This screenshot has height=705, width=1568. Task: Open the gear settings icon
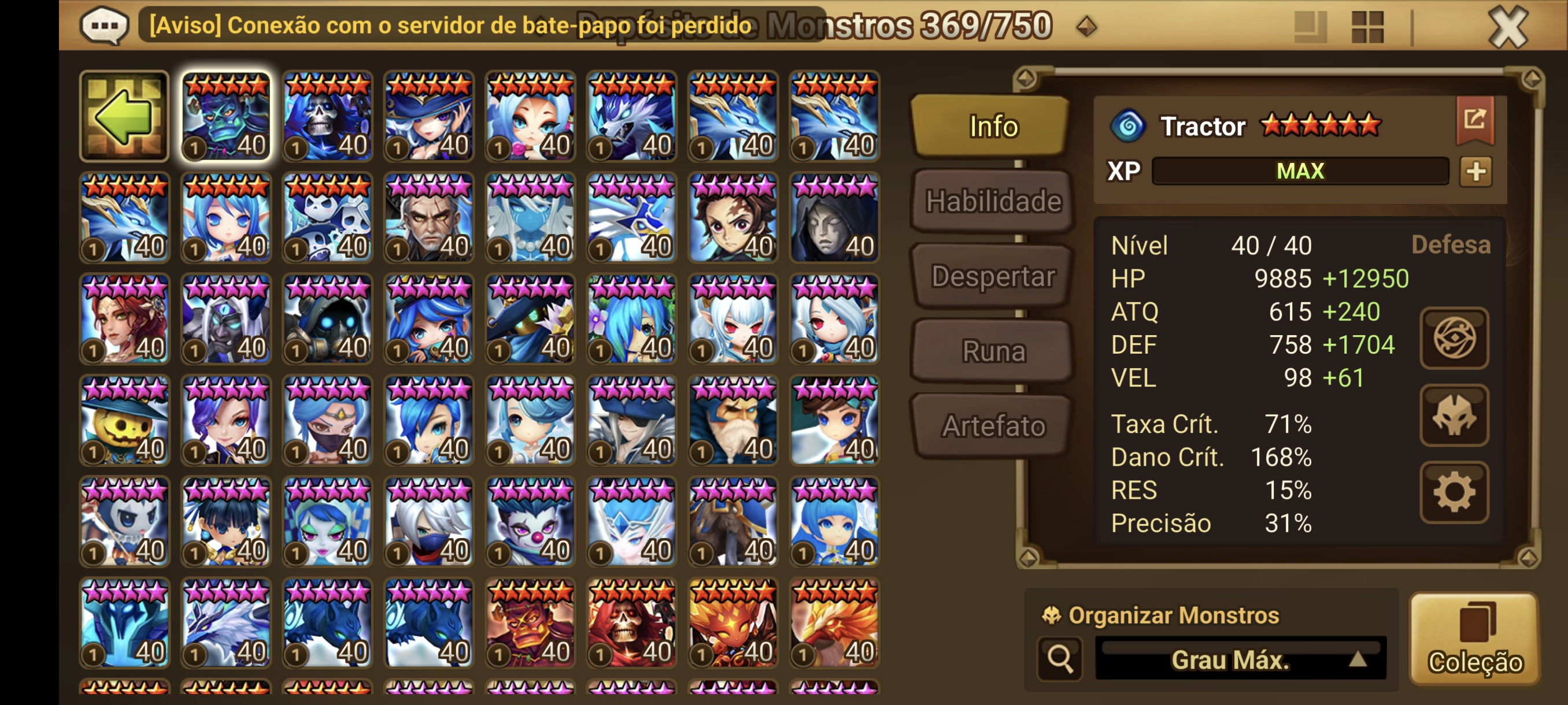coord(1454,492)
